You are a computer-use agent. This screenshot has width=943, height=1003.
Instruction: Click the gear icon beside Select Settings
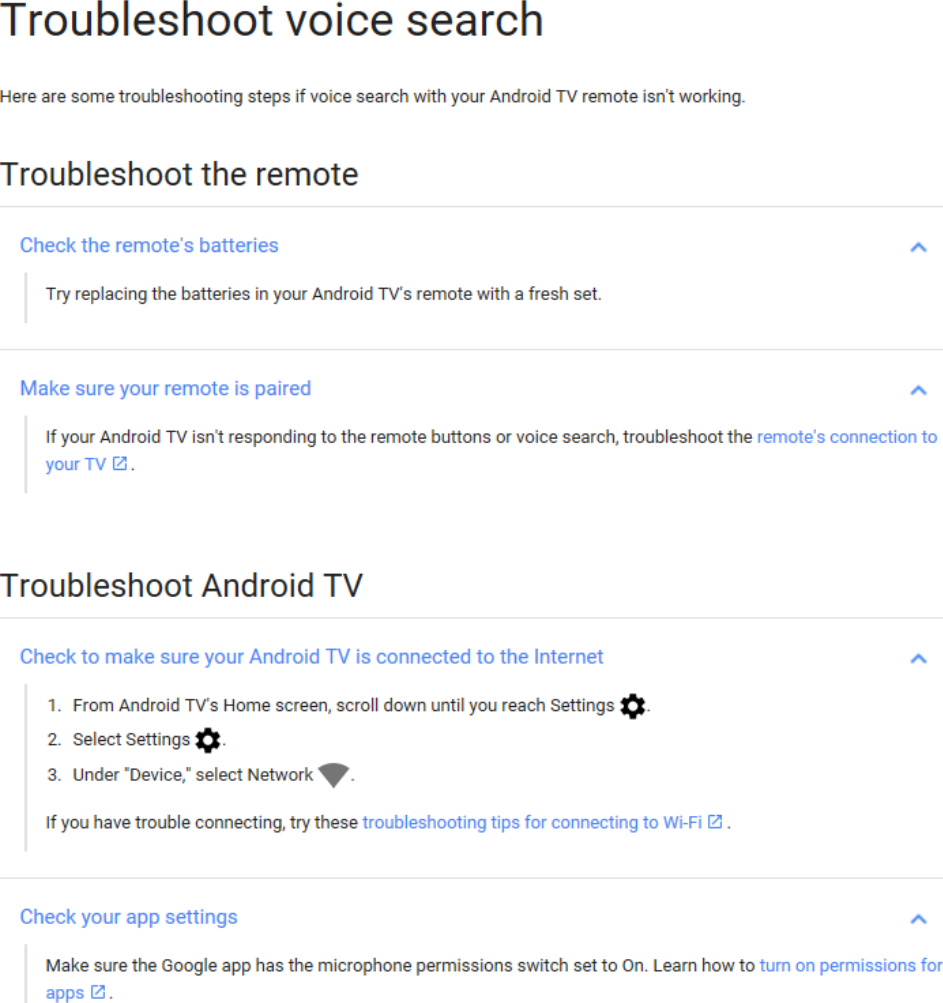click(208, 740)
